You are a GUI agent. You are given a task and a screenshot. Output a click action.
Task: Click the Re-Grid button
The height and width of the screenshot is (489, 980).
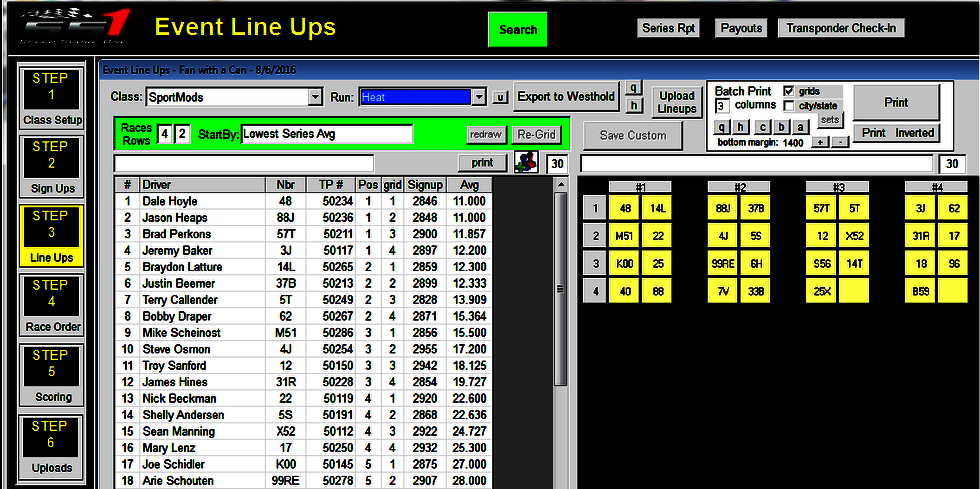point(536,134)
